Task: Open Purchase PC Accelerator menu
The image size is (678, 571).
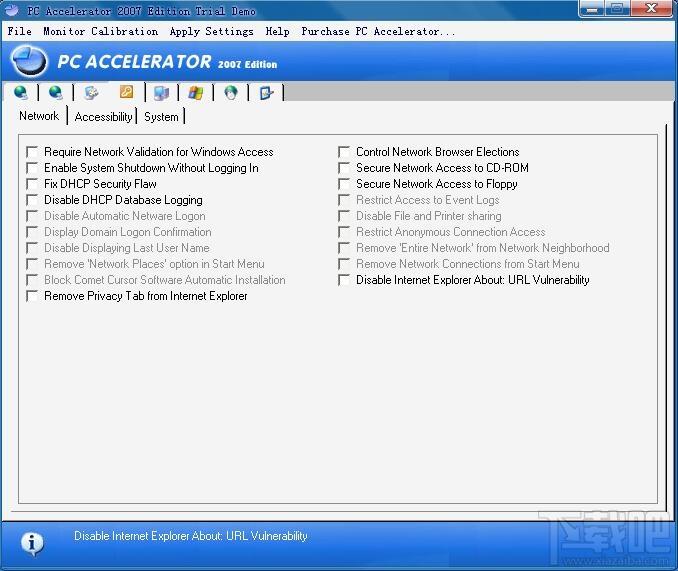Action: click(378, 31)
